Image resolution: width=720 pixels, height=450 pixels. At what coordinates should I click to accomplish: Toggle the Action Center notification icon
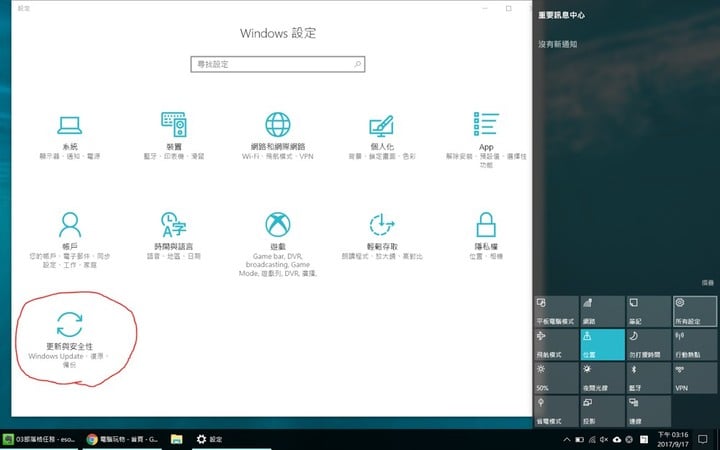(x=703, y=439)
